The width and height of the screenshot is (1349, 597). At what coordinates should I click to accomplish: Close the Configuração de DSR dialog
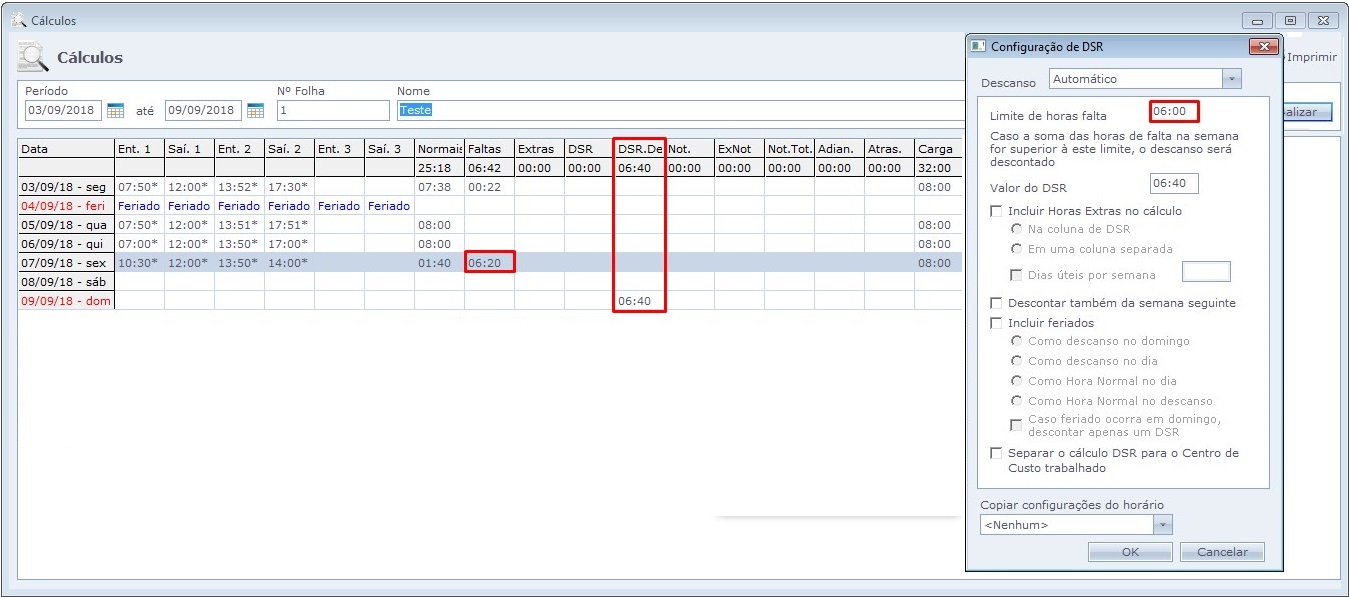[x=1264, y=47]
